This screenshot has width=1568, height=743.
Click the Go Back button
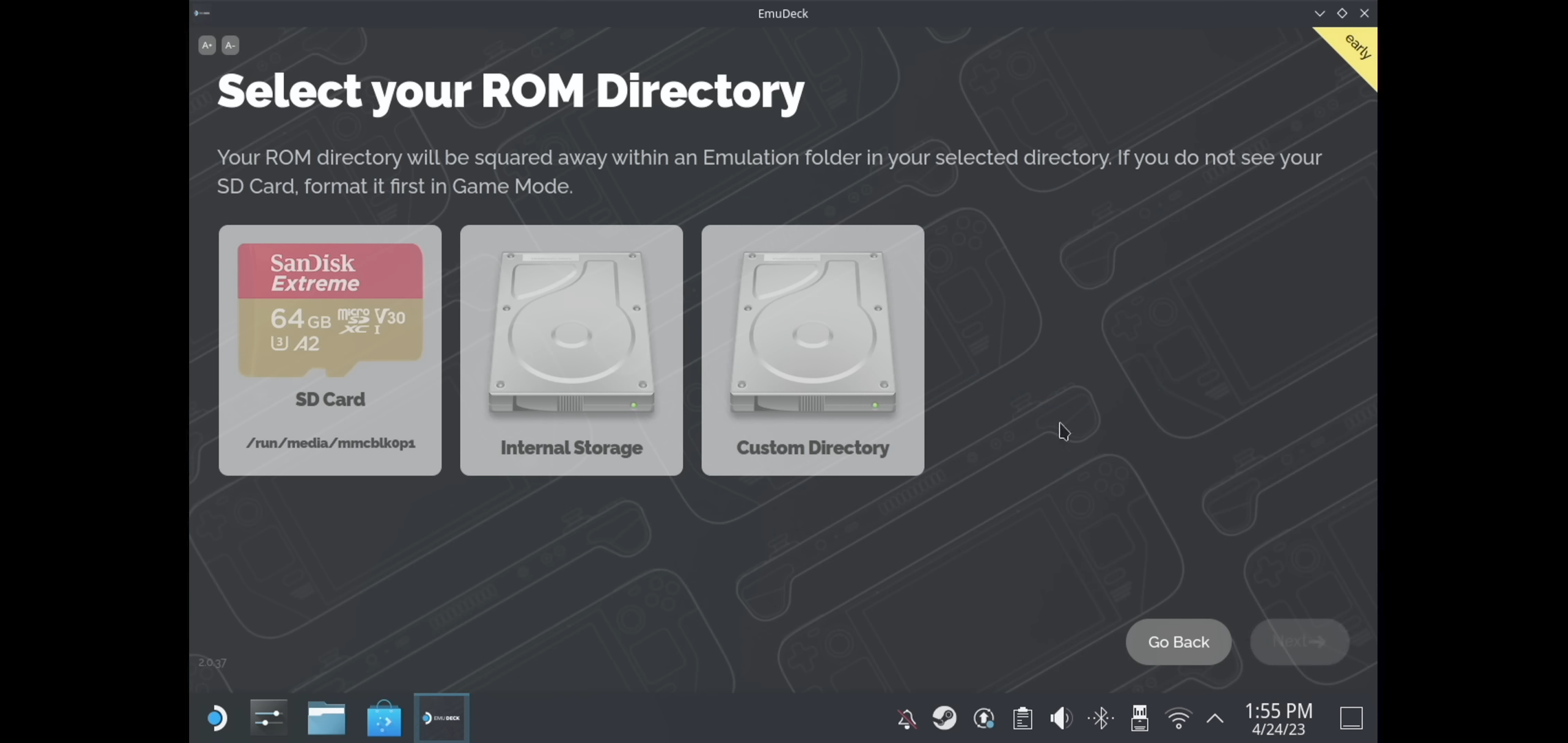(x=1178, y=642)
